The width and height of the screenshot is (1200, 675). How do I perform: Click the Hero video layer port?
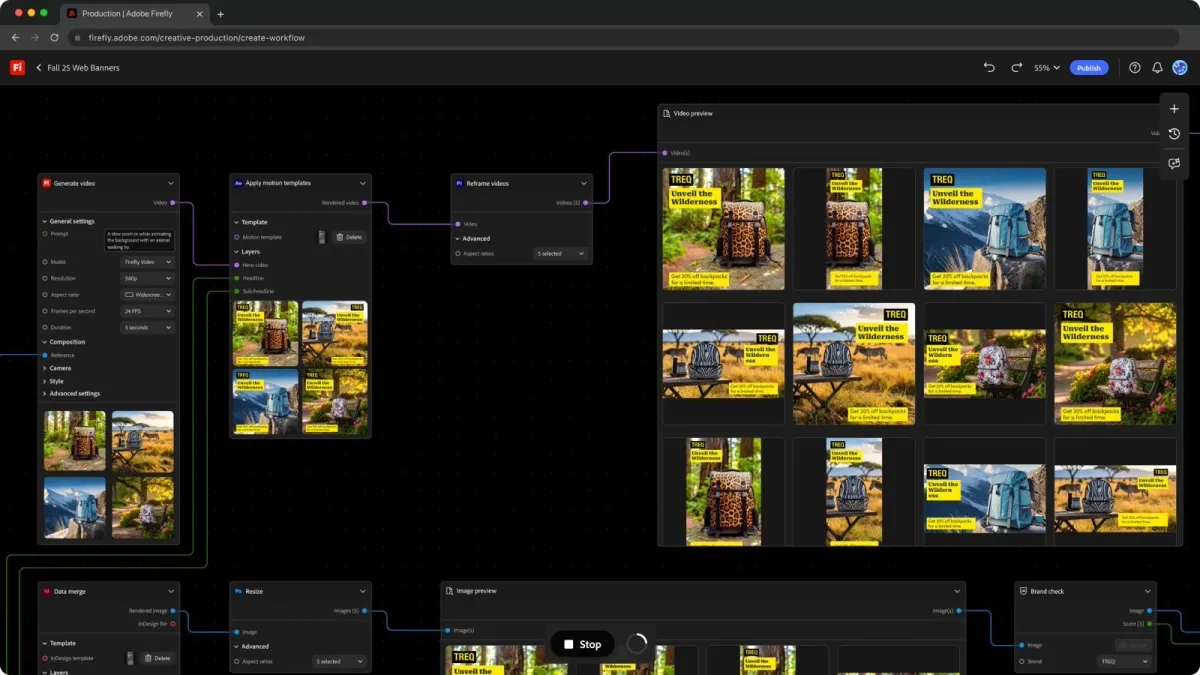click(237, 265)
